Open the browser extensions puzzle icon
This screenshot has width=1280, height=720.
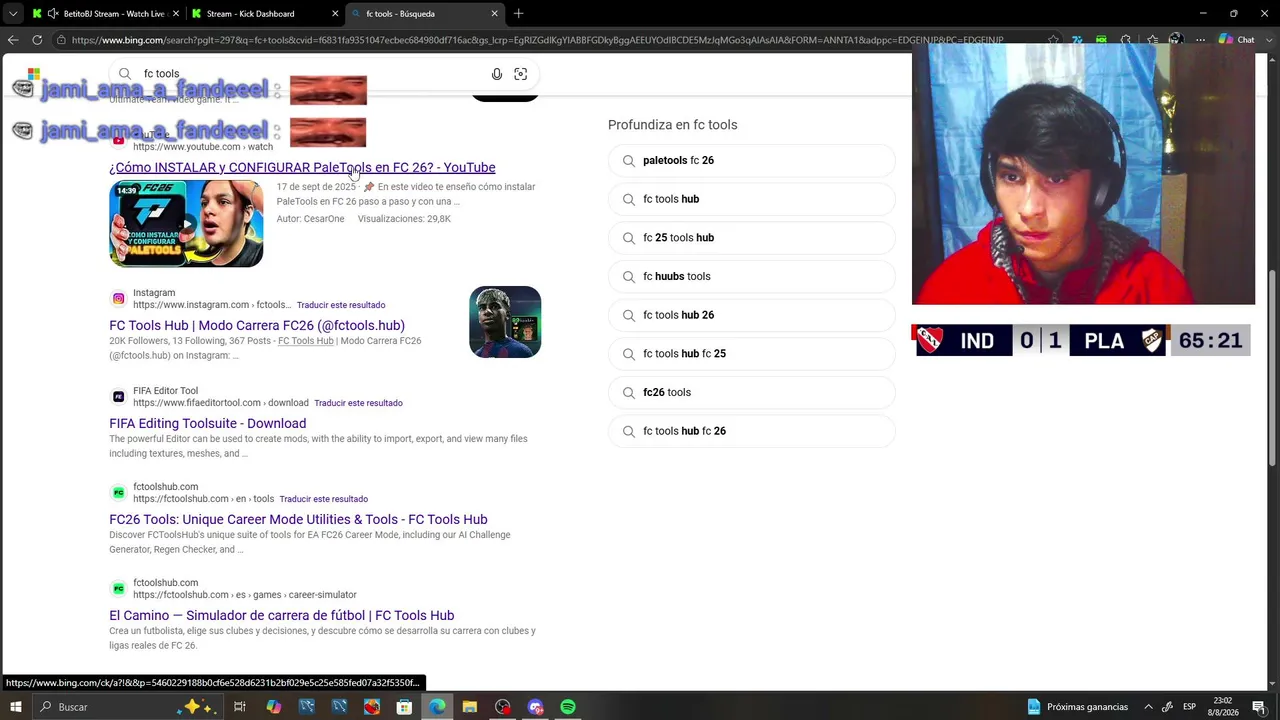1126,40
